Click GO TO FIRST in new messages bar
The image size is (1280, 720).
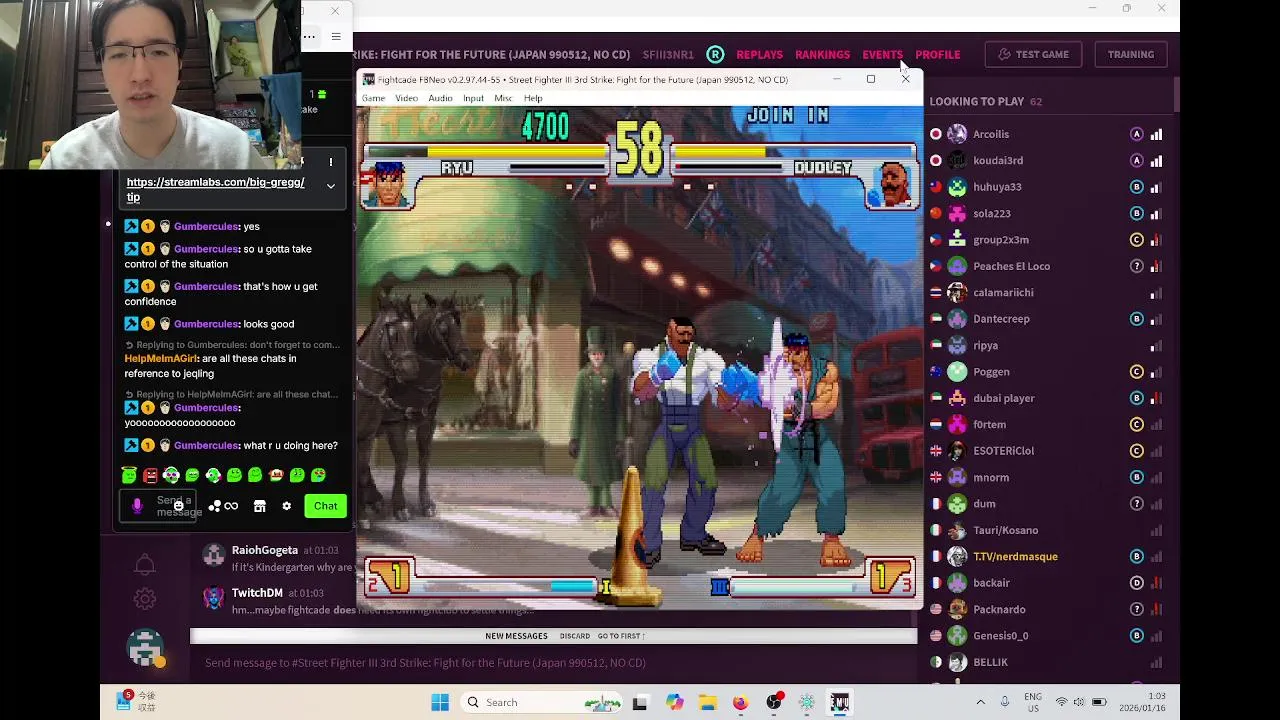point(621,636)
